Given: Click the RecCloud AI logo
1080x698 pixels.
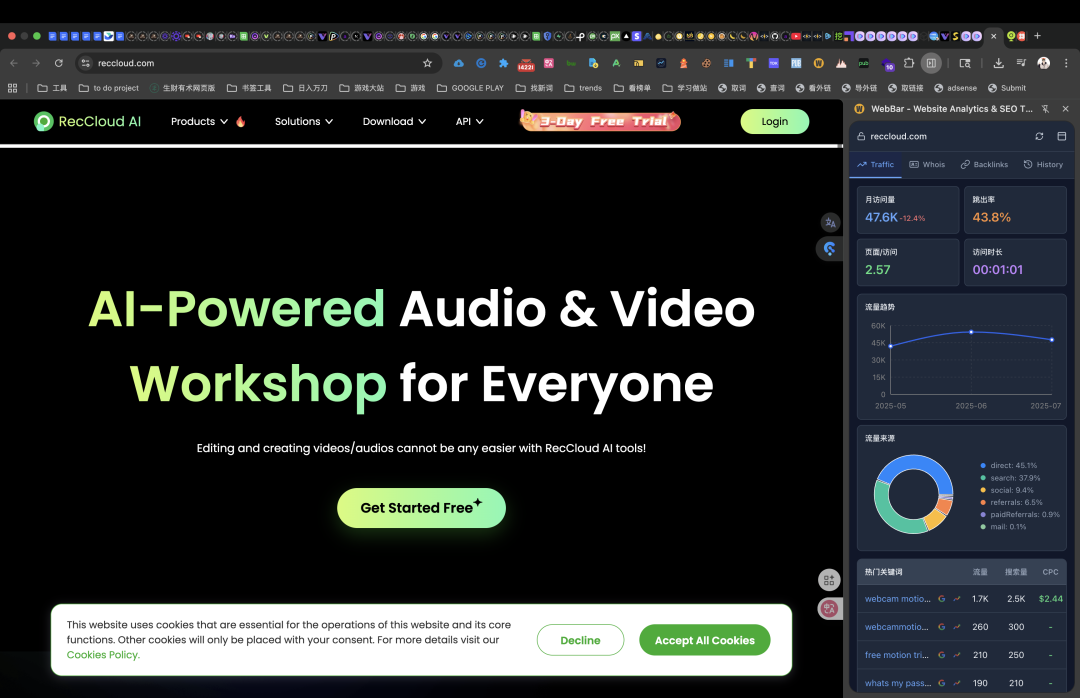Looking at the screenshot, I should tap(87, 121).
